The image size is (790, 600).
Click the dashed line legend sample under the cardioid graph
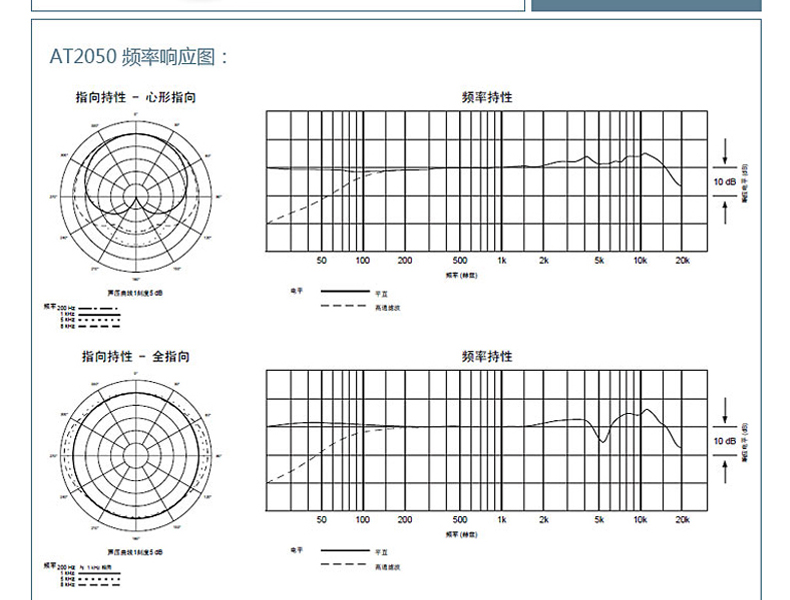click(x=344, y=306)
